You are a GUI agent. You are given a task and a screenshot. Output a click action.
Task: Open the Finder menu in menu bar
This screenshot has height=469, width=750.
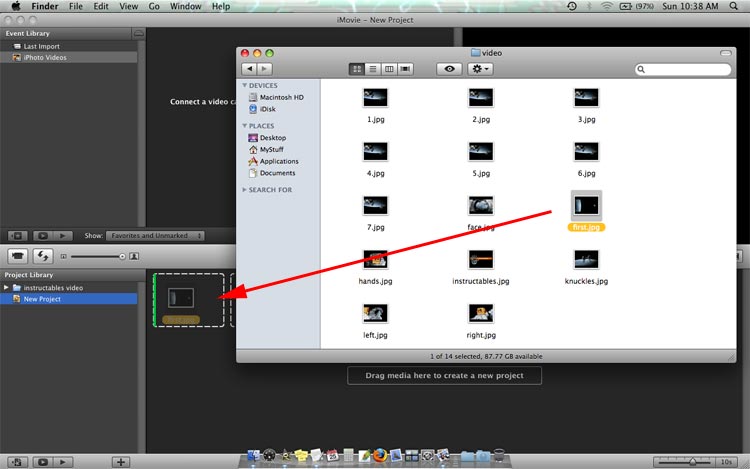(45, 6)
